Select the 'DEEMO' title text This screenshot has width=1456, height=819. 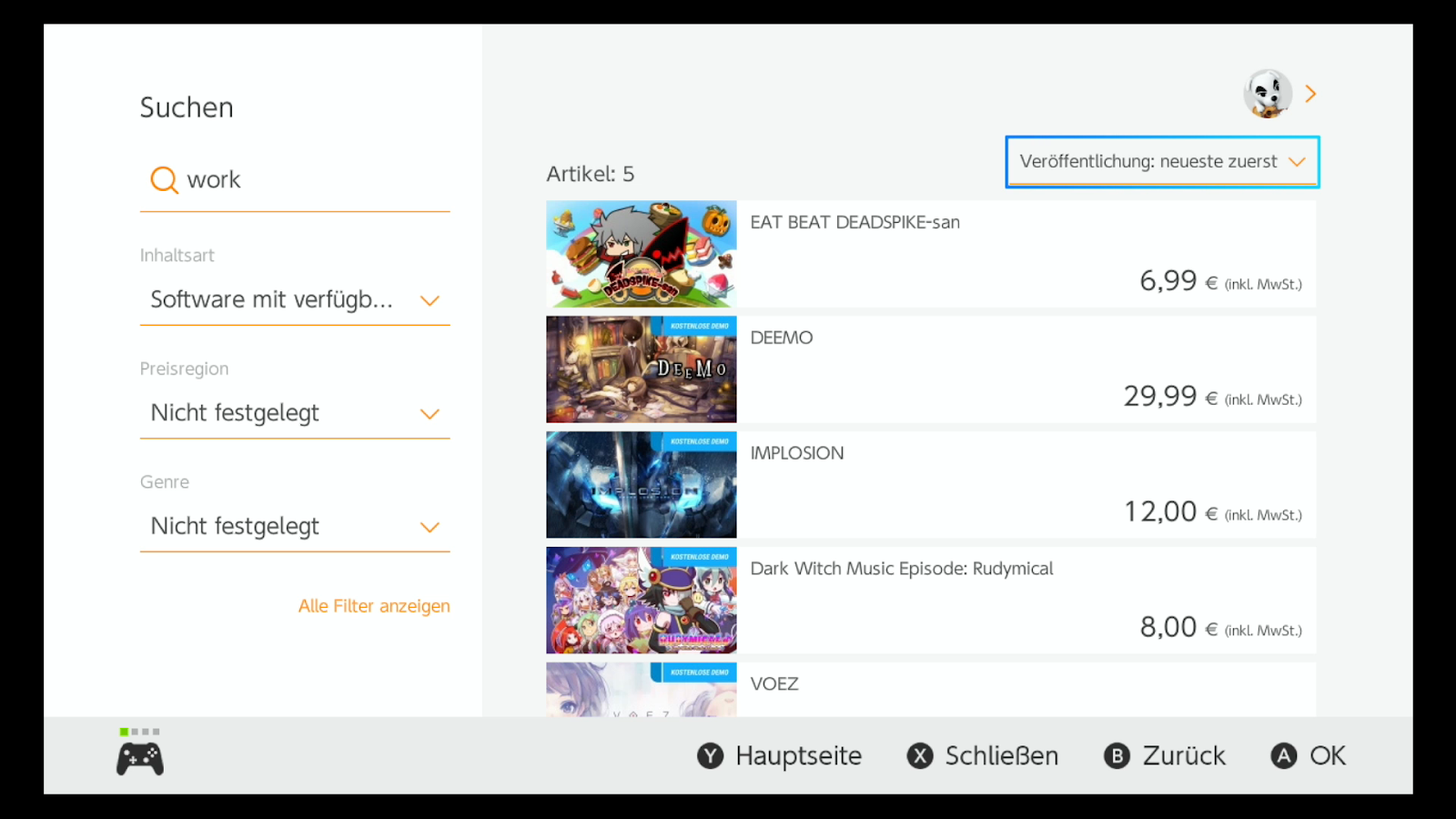click(782, 338)
